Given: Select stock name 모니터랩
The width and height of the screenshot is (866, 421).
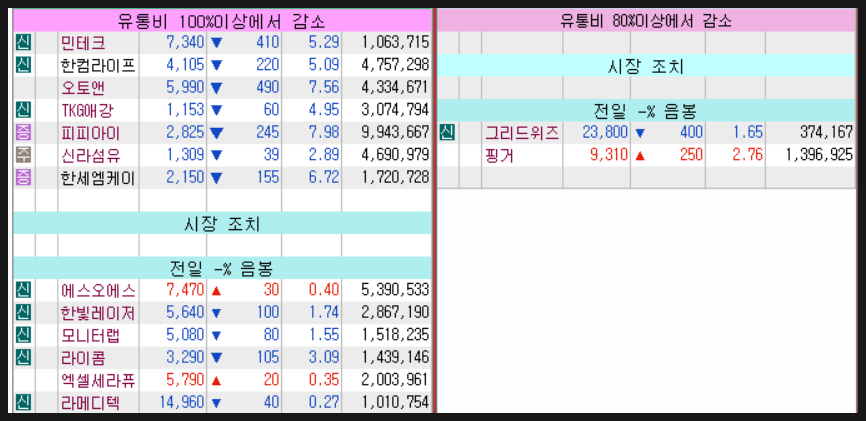Looking at the screenshot, I should 91,335.
